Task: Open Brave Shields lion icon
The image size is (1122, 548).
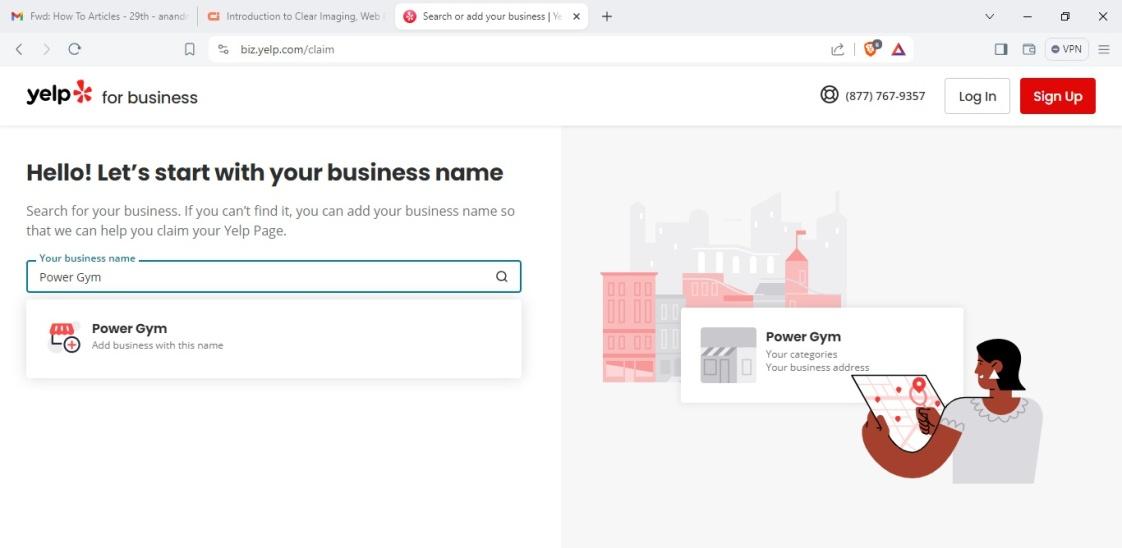Action: (872, 49)
